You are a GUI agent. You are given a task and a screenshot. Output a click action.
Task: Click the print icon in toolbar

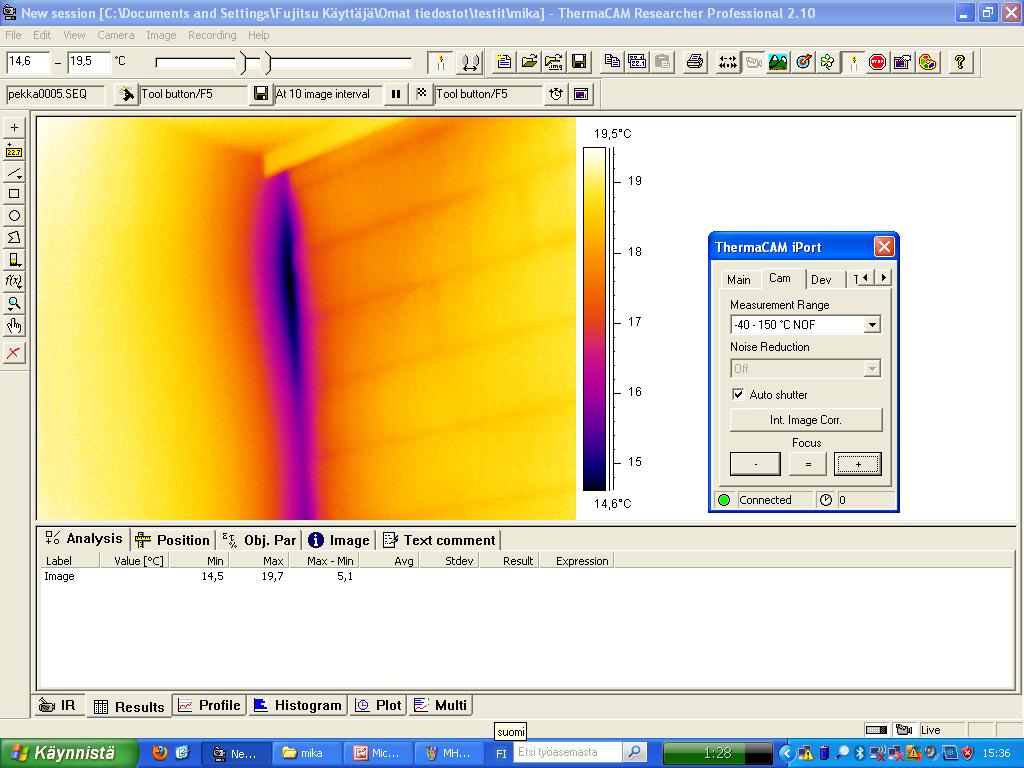coord(695,62)
